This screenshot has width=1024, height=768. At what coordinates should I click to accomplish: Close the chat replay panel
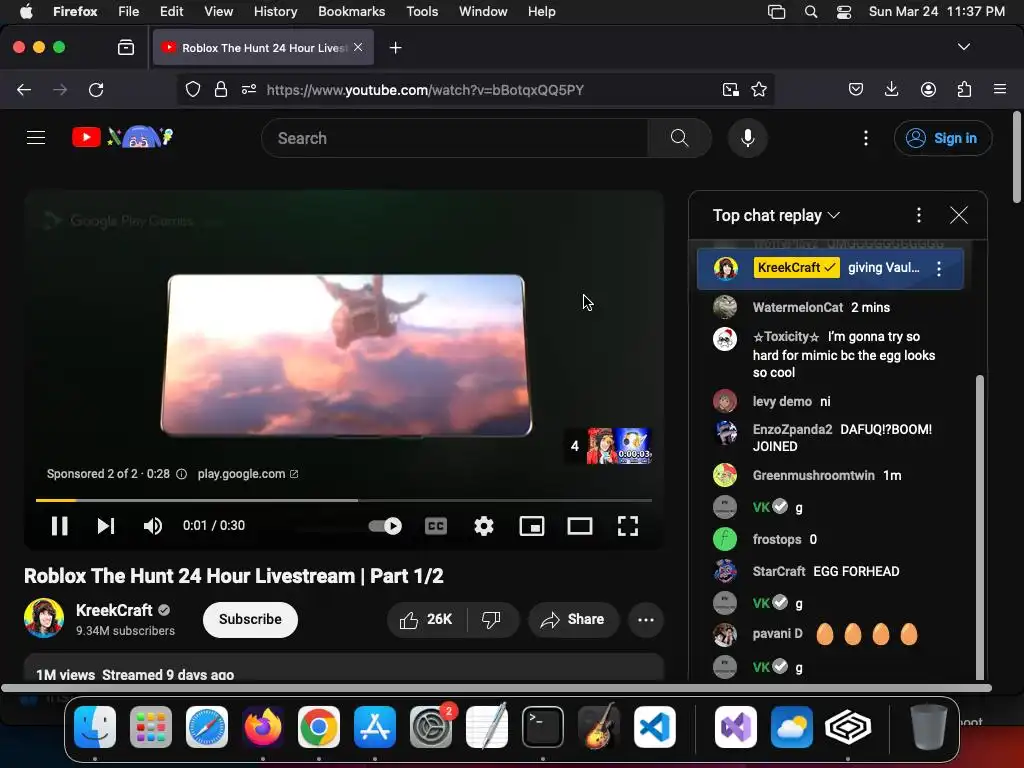(959, 216)
